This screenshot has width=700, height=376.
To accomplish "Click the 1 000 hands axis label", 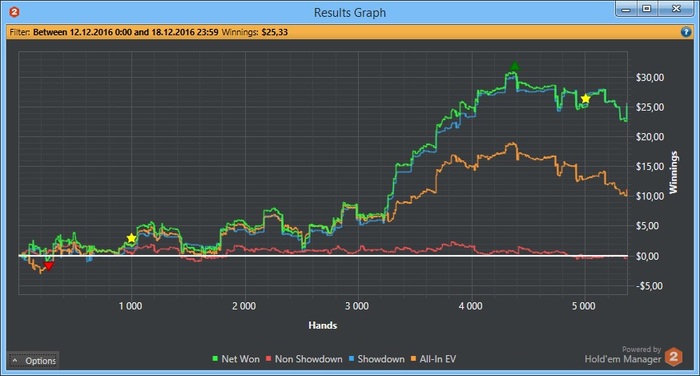I will [130, 306].
